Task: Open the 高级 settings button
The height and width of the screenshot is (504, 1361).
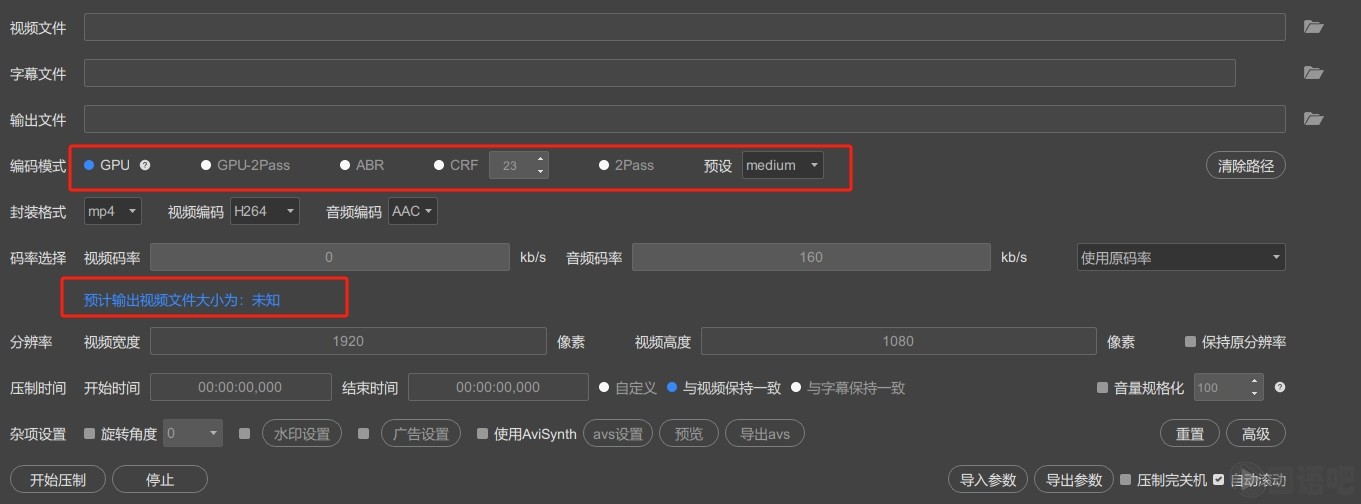Action: (1255, 434)
